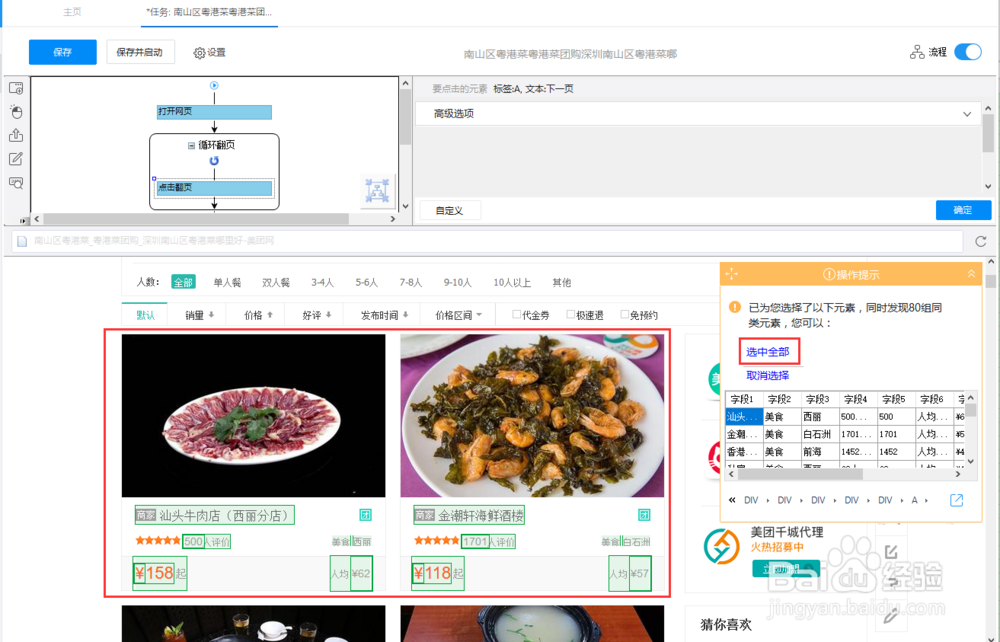
Task: Open the 价格区间 dropdown
Action: [x=459, y=315]
